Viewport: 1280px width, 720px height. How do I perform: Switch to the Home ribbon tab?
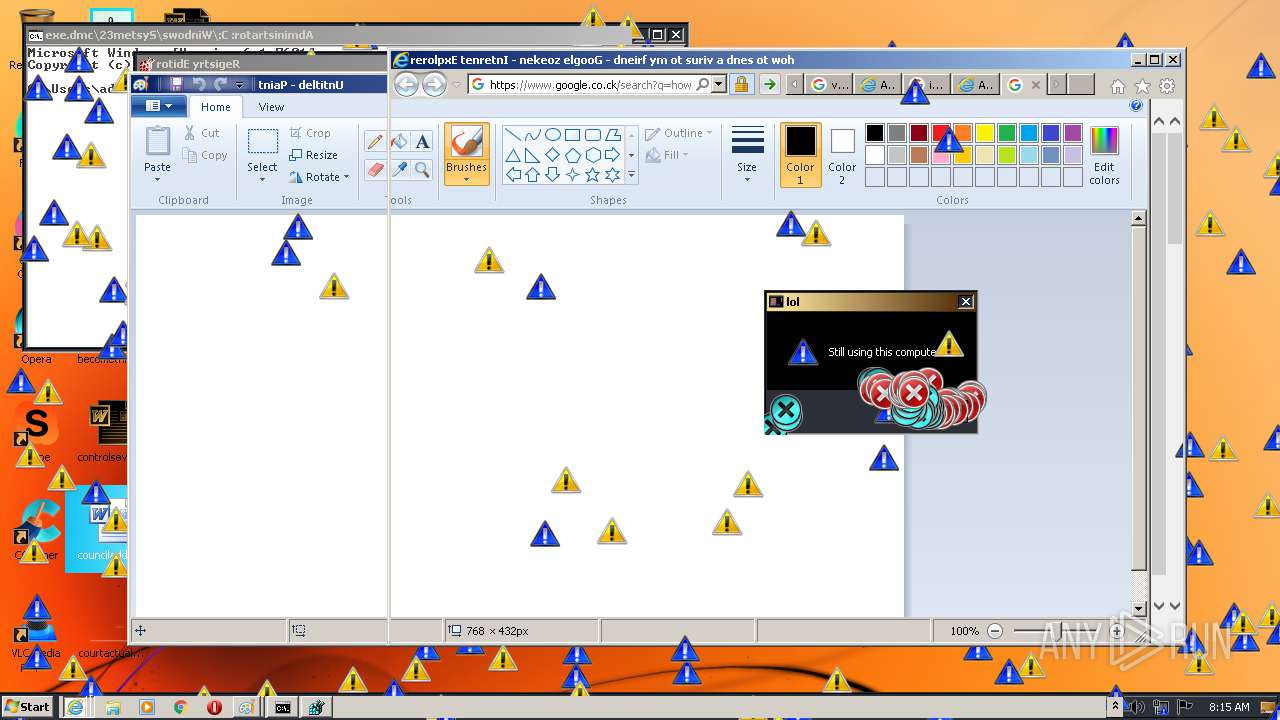point(215,107)
